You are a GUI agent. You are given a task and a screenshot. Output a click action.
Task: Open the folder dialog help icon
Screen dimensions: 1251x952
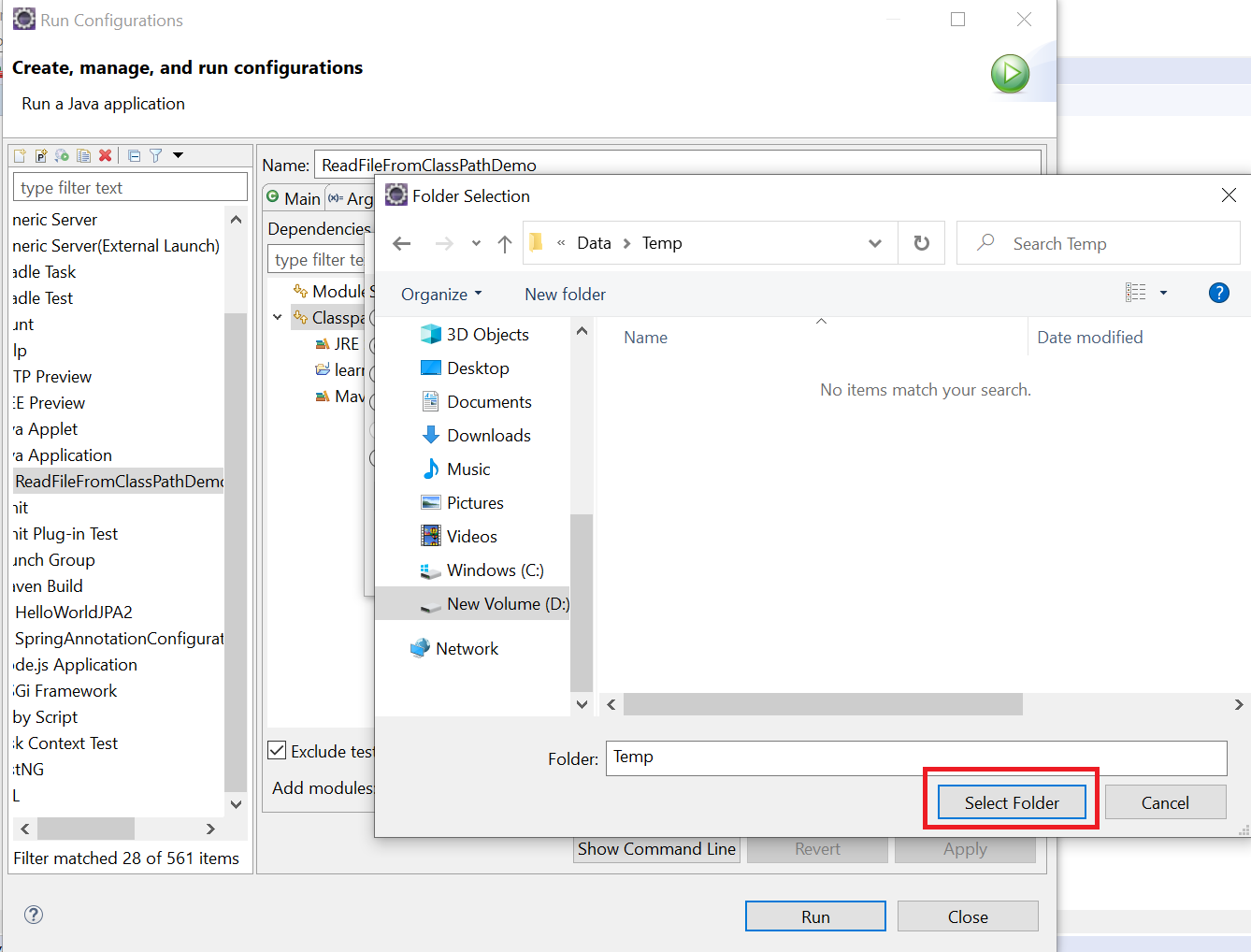coord(1218,293)
